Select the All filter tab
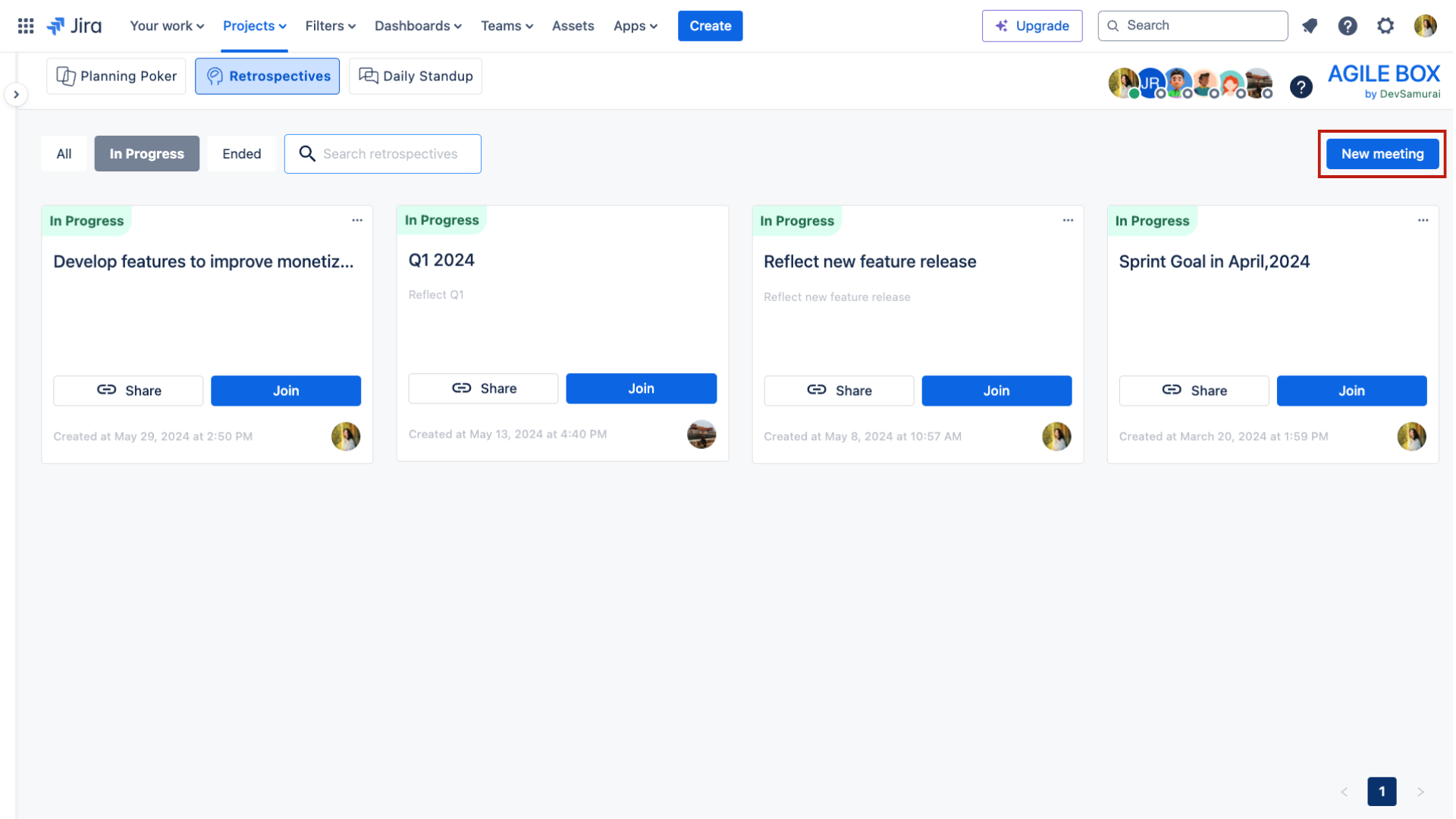Screen dimensions: 1456x819 [64, 153]
